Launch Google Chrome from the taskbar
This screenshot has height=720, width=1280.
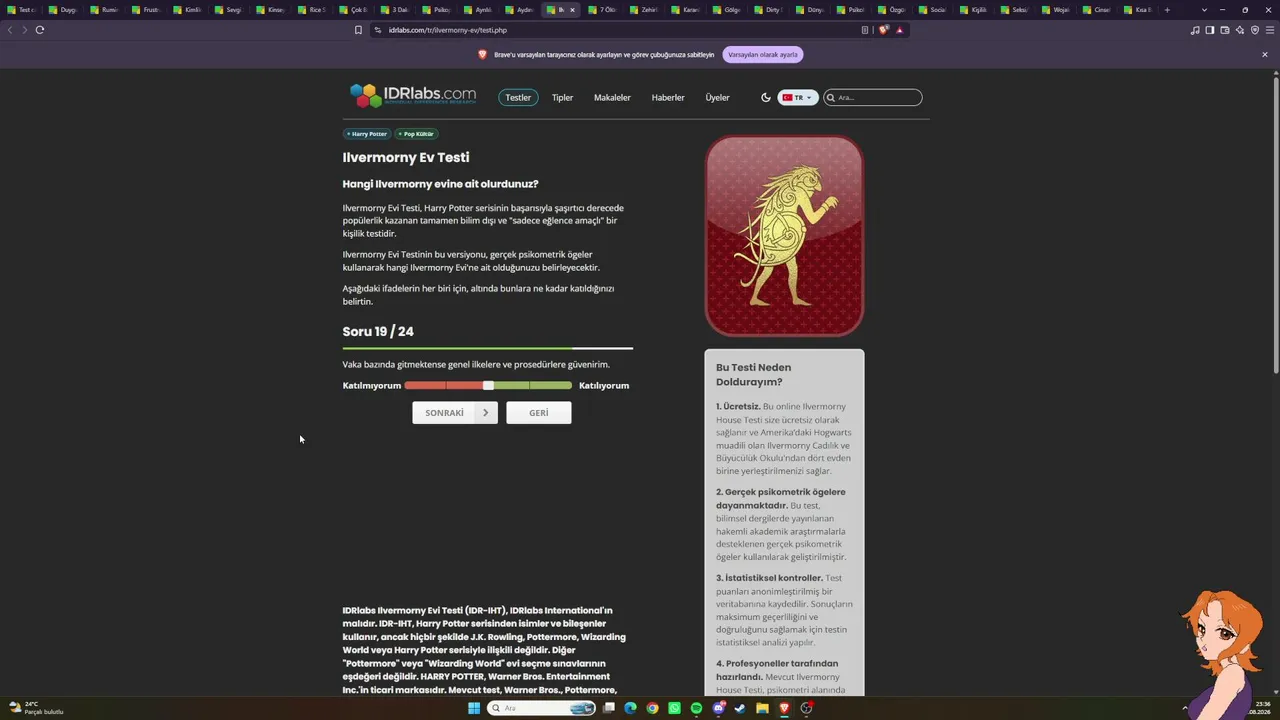tap(652, 708)
